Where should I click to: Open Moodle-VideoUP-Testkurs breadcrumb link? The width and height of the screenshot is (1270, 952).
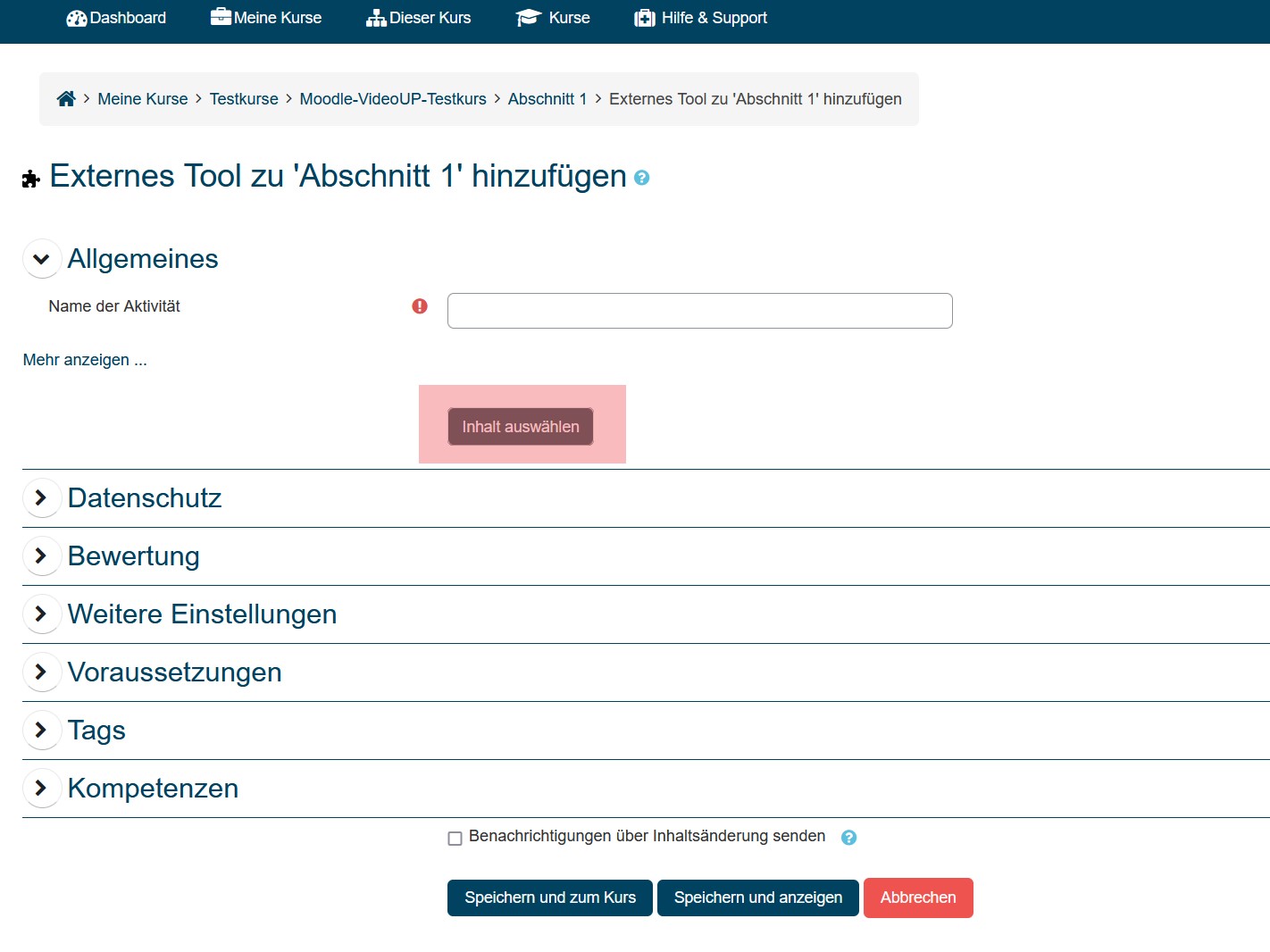point(393,99)
